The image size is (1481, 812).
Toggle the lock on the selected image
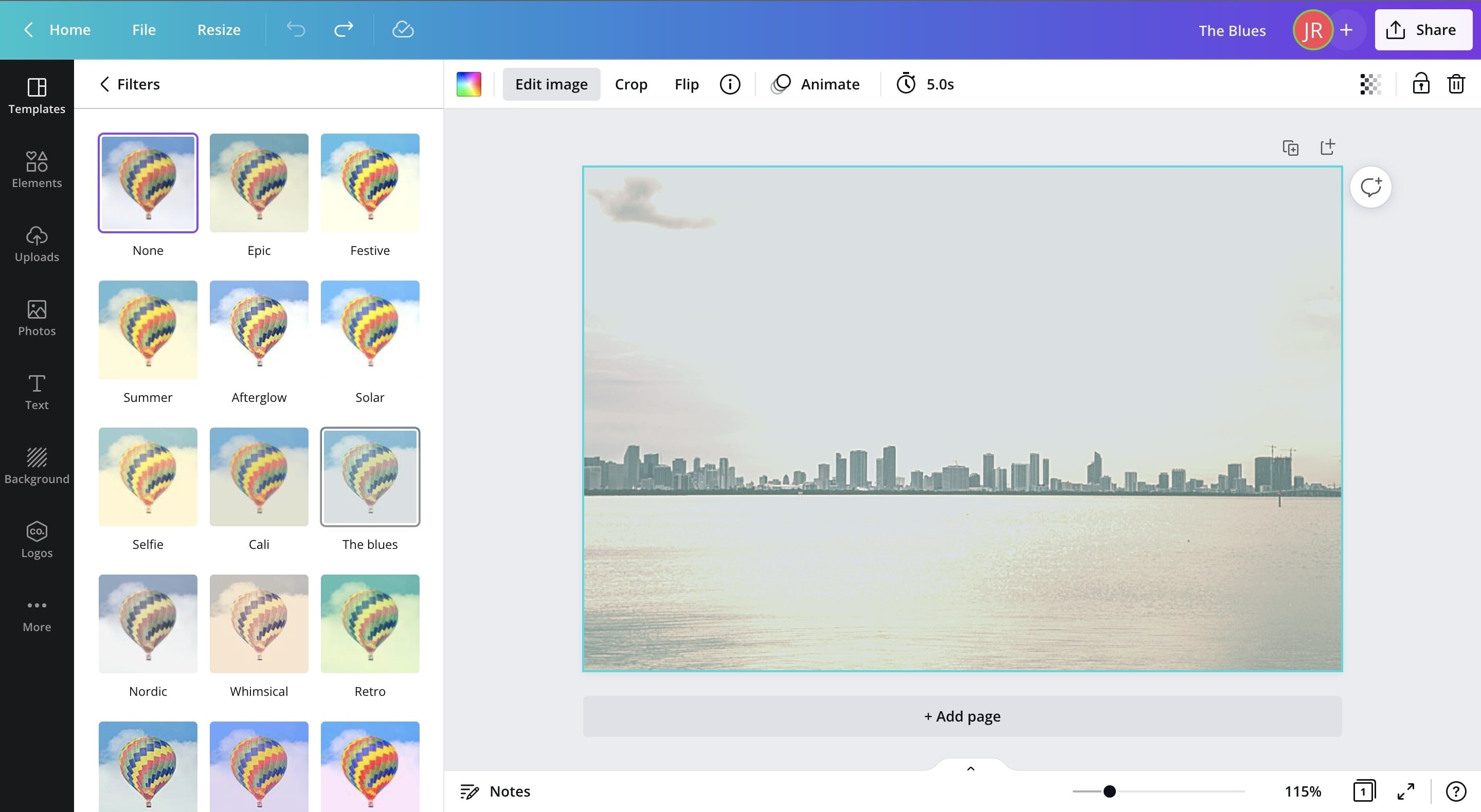pos(1421,84)
